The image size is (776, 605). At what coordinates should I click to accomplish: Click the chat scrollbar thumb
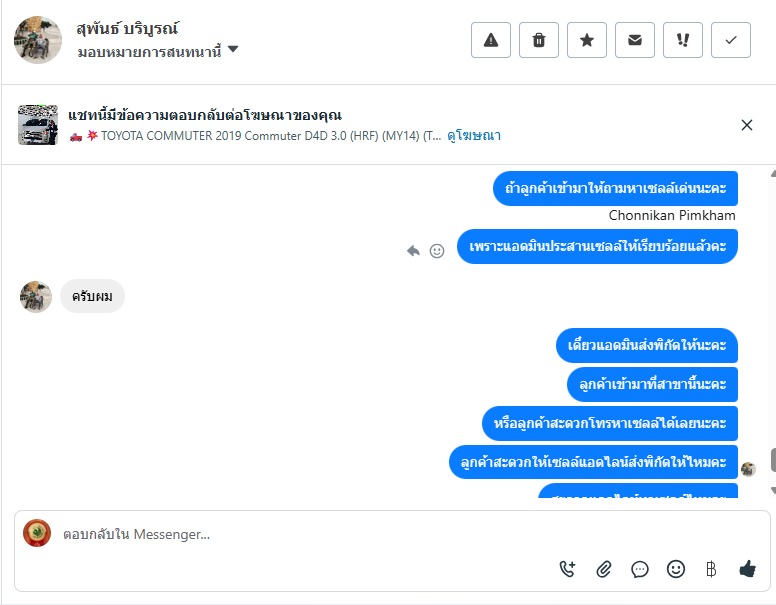[x=773, y=460]
